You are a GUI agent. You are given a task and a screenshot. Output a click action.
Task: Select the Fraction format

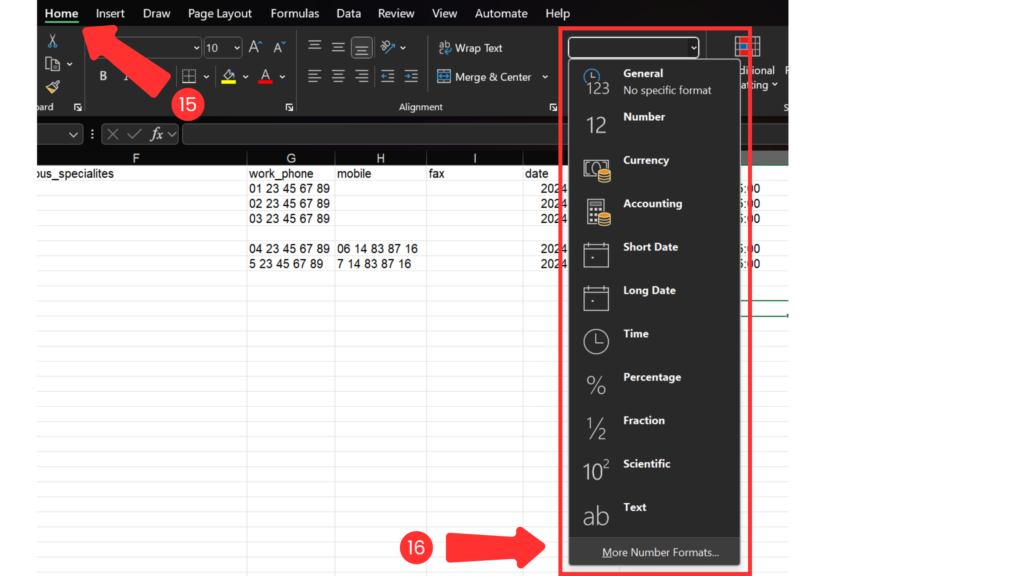pos(654,428)
